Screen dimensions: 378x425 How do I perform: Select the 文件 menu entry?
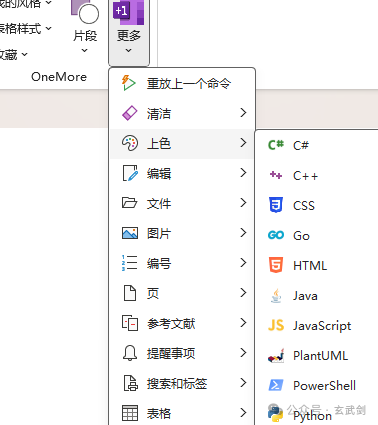pyautogui.click(x=182, y=203)
